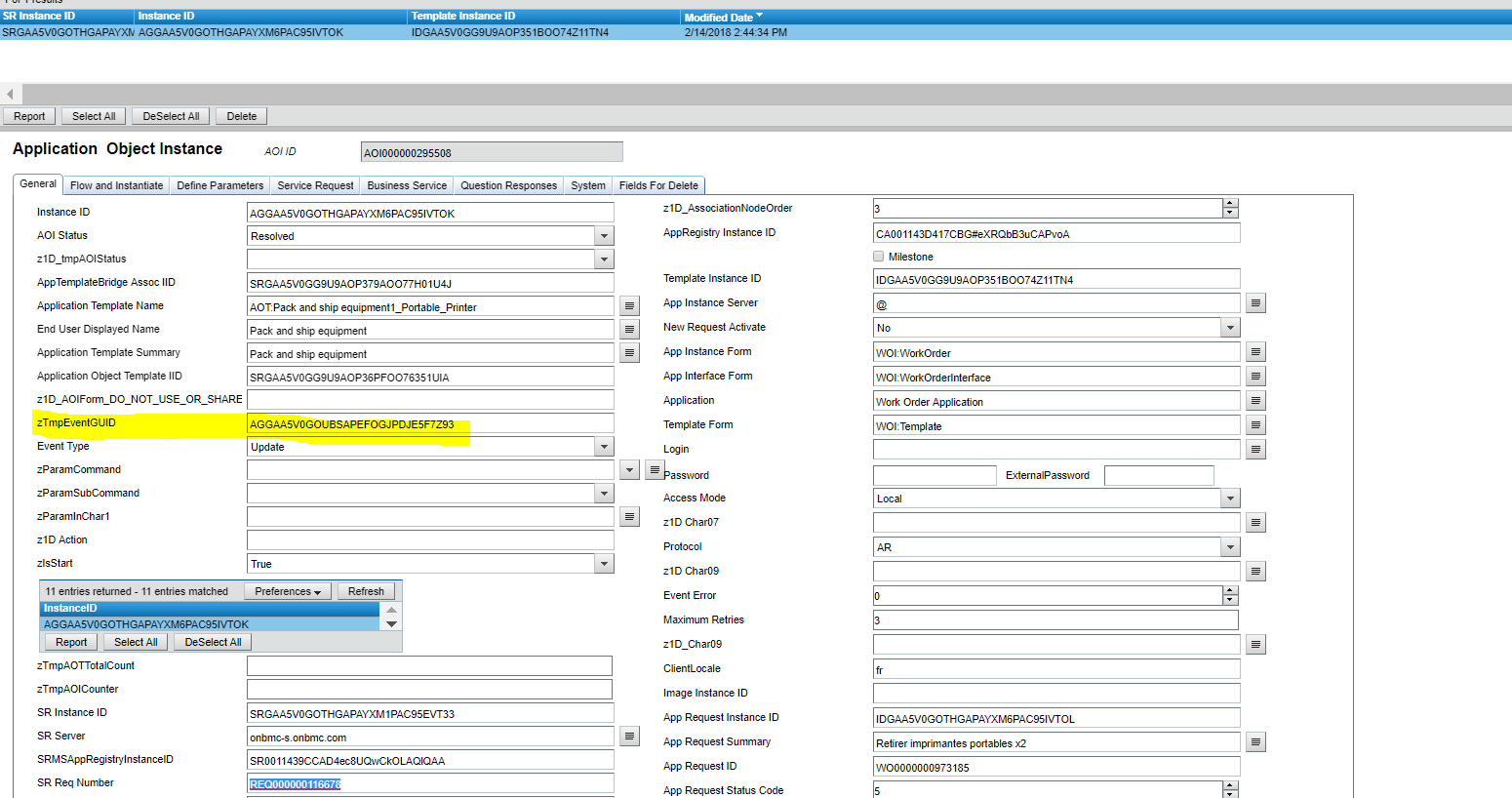Image resolution: width=1512 pixels, height=798 pixels.
Task: Click Report button under the InstanceID table
Action: point(71,642)
